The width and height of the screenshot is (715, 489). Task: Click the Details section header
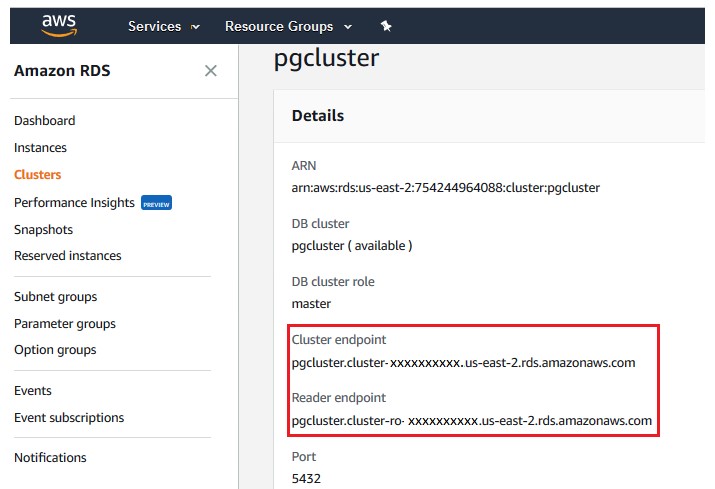tap(318, 115)
